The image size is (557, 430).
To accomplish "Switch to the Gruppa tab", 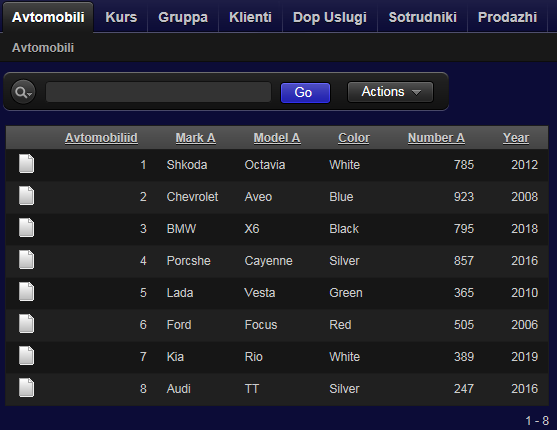I will pyautogui.click(x=183, y=17).
